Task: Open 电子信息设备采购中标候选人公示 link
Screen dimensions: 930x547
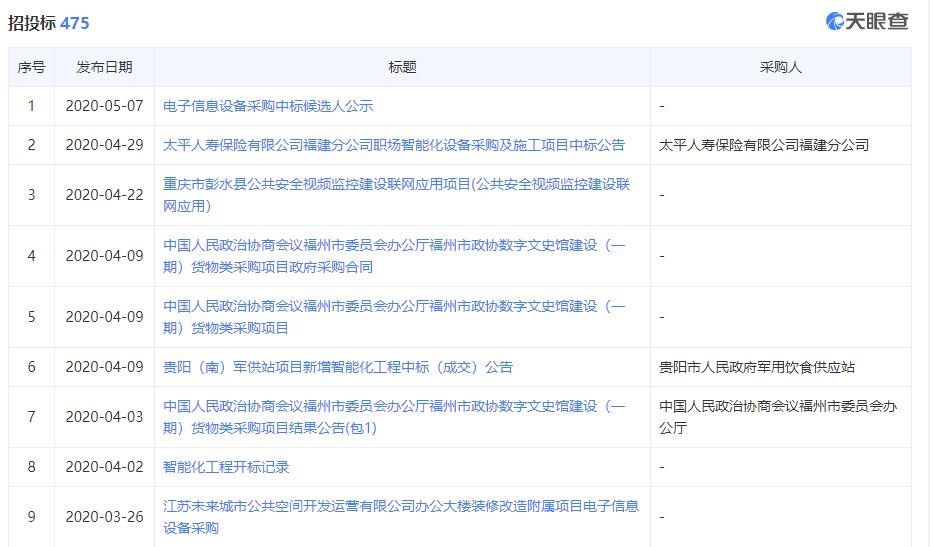Action: tap(268, 106)
